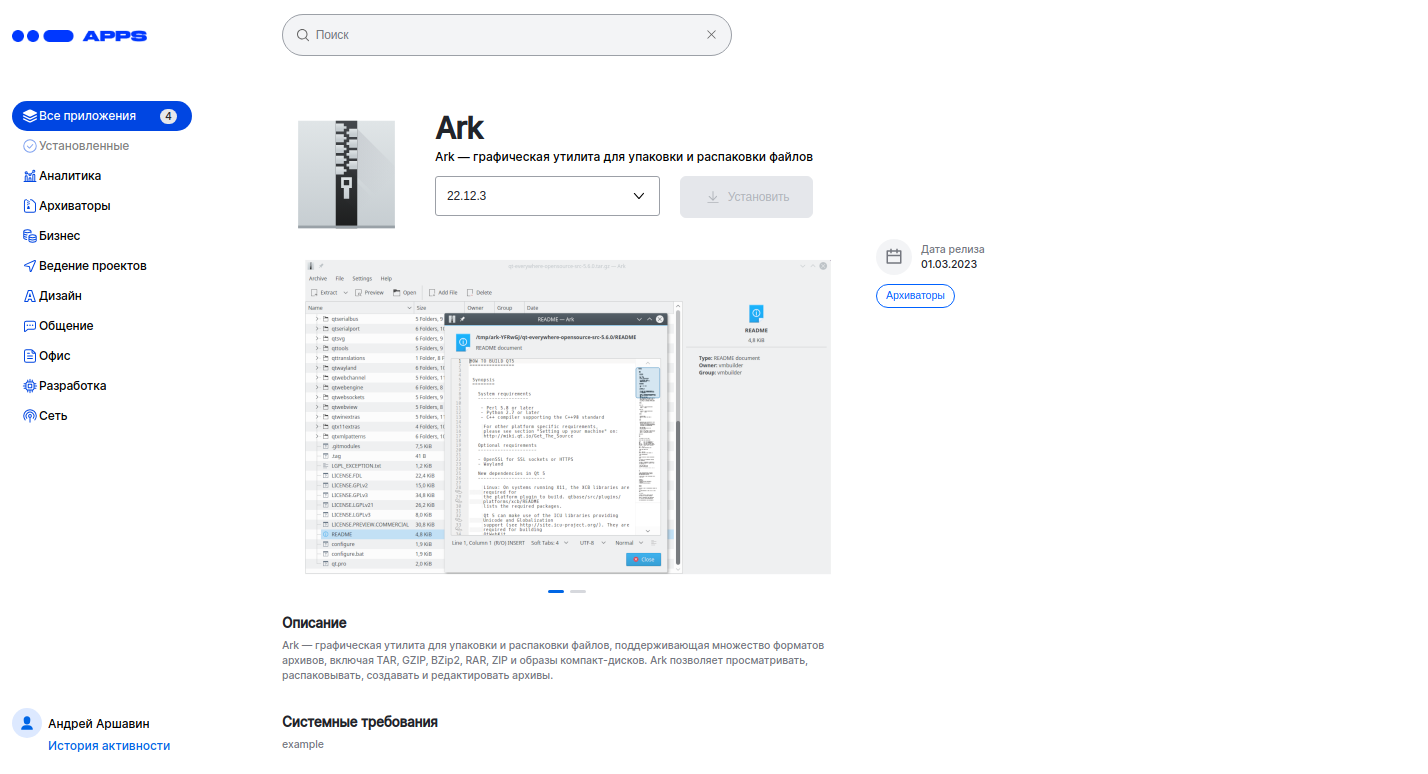This screenshot has width=1428, height=774.
Task: Click the Communication chat bubble icon
Action: tap(30, 326)
